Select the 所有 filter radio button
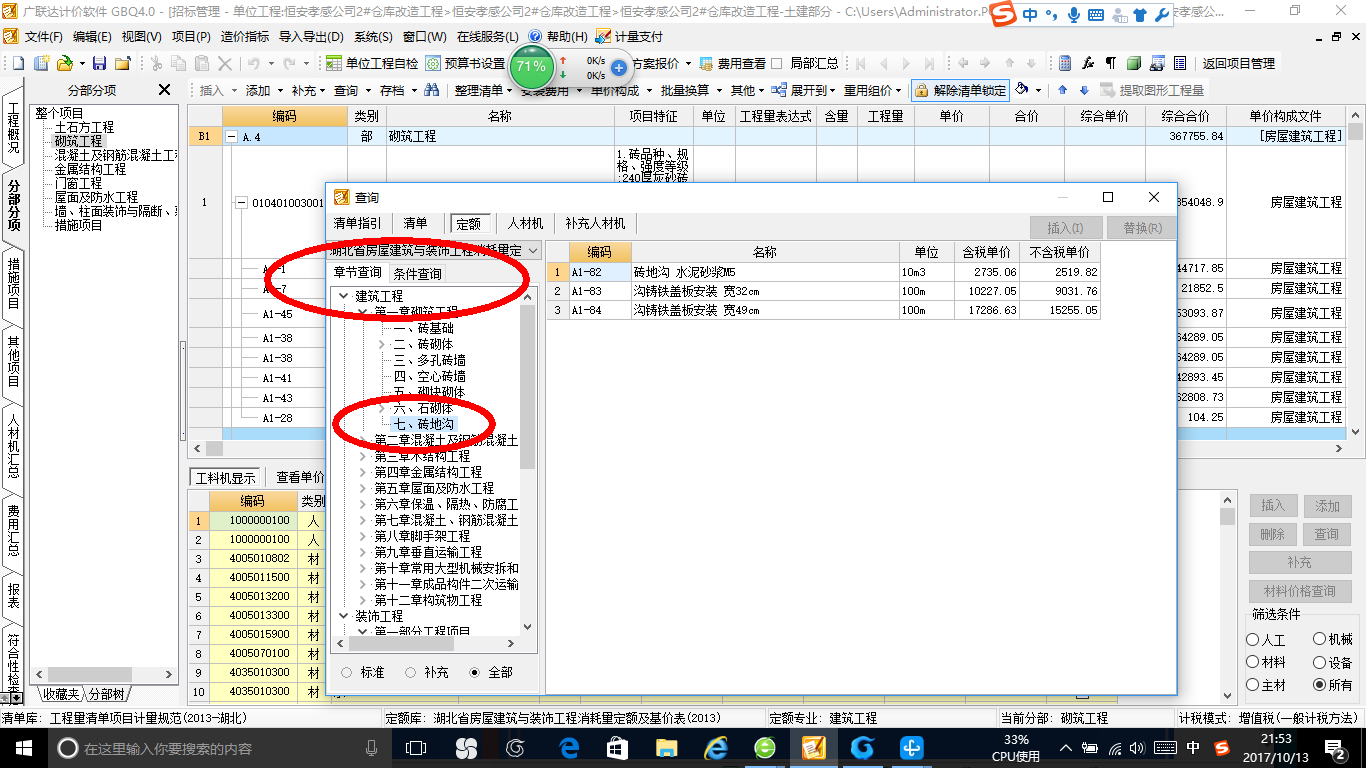Screen dimensions: 1366x768 [1320, 685]
